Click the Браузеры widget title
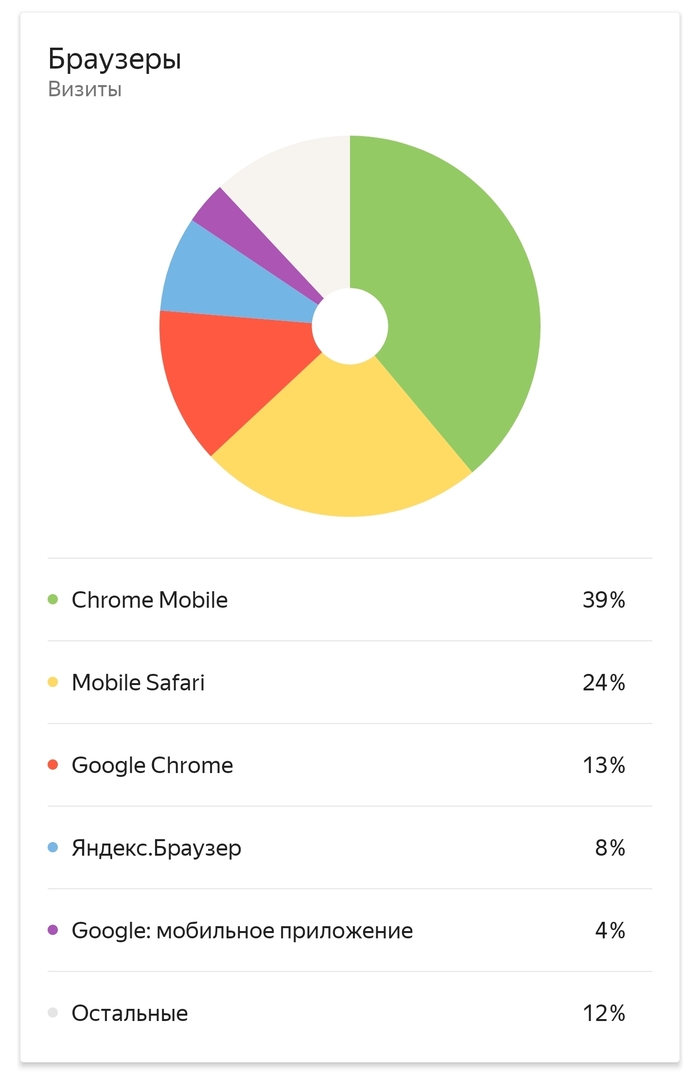Screen dimensions: 700x1074 click(115, 60)
